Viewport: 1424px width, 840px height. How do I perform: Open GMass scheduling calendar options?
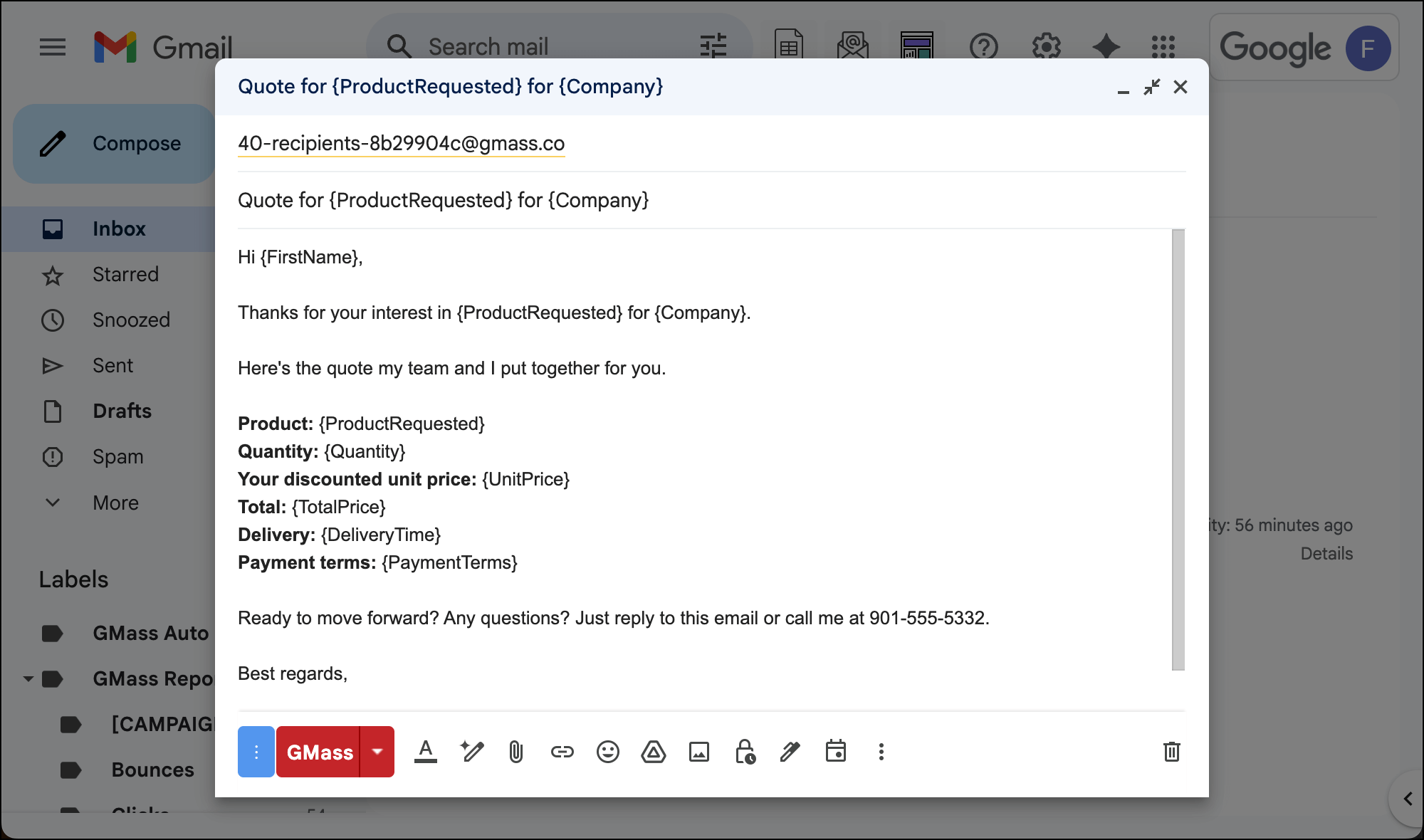coord(837,752)
